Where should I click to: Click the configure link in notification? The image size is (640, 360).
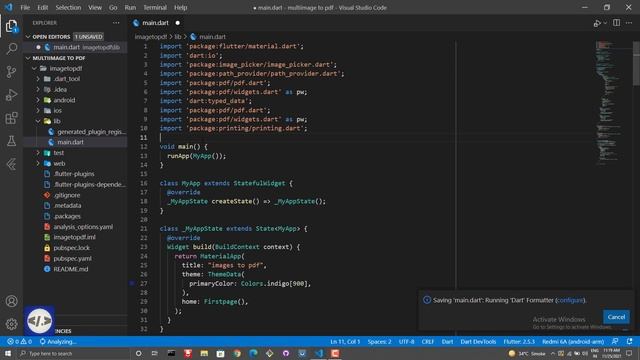pyautogui.click(x=570, y=300)
